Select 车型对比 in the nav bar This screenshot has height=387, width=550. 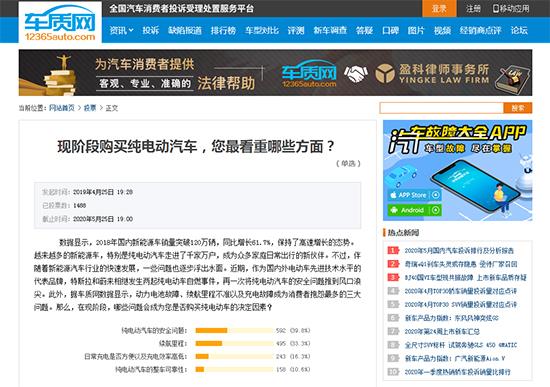[262, 31]
